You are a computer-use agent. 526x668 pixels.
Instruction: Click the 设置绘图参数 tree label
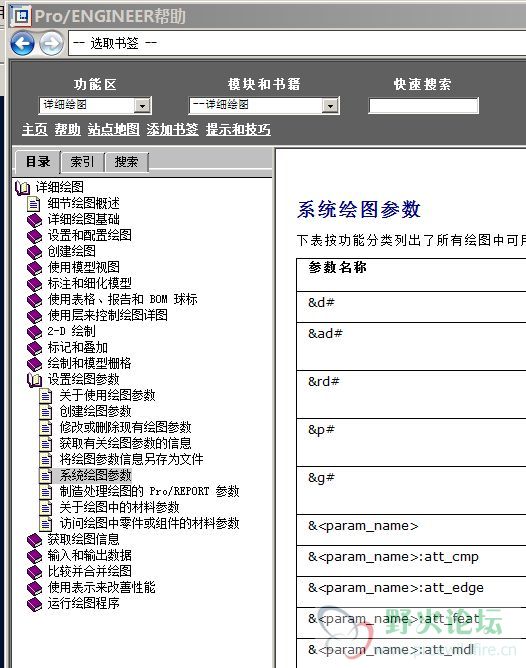pyautogui.click(x=83, y=379)
